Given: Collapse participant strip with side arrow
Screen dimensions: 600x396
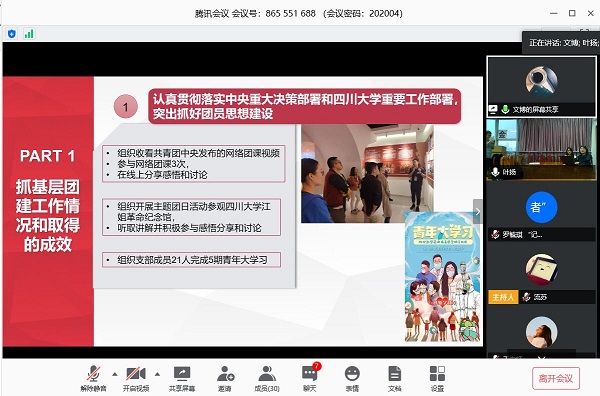Looking at the screenshot, I should 477,211.
